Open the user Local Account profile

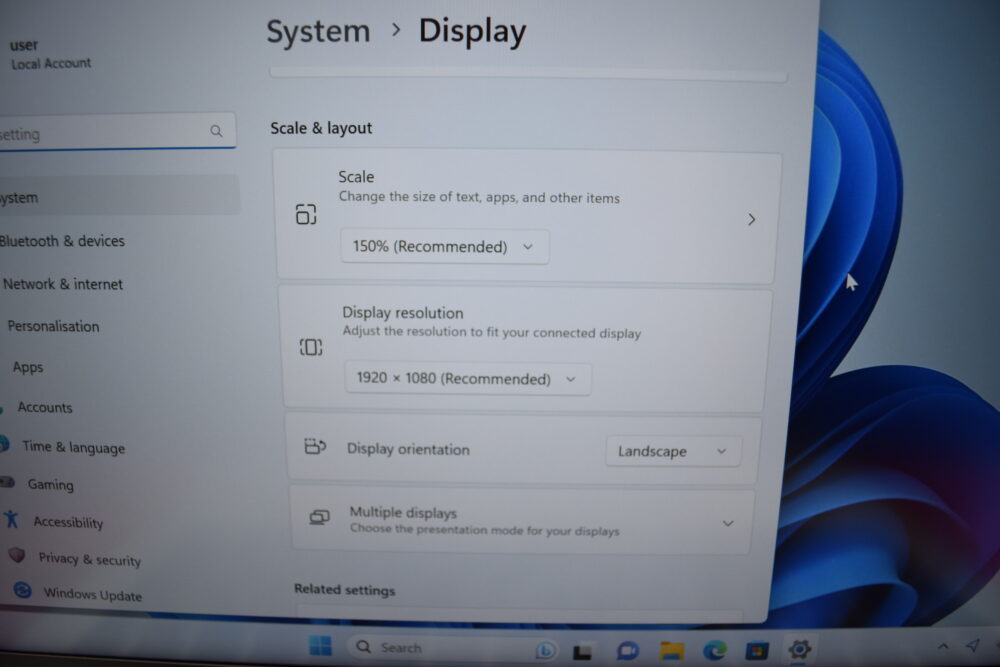50,54
